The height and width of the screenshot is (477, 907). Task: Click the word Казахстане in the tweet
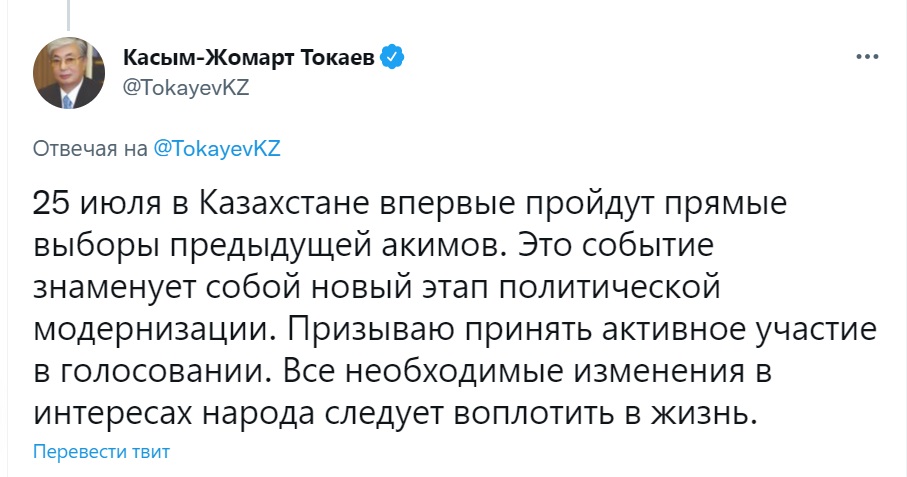pyautogui.click(x=270, y=204)
